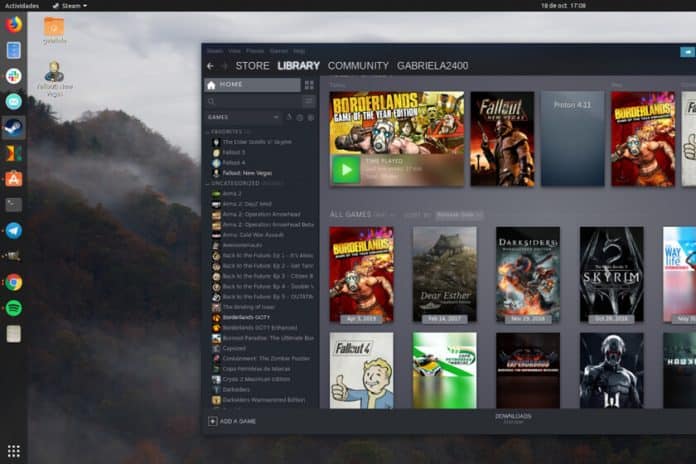Open the Games menu
Viewport: 696px width, 464px height.
point(279,51)
